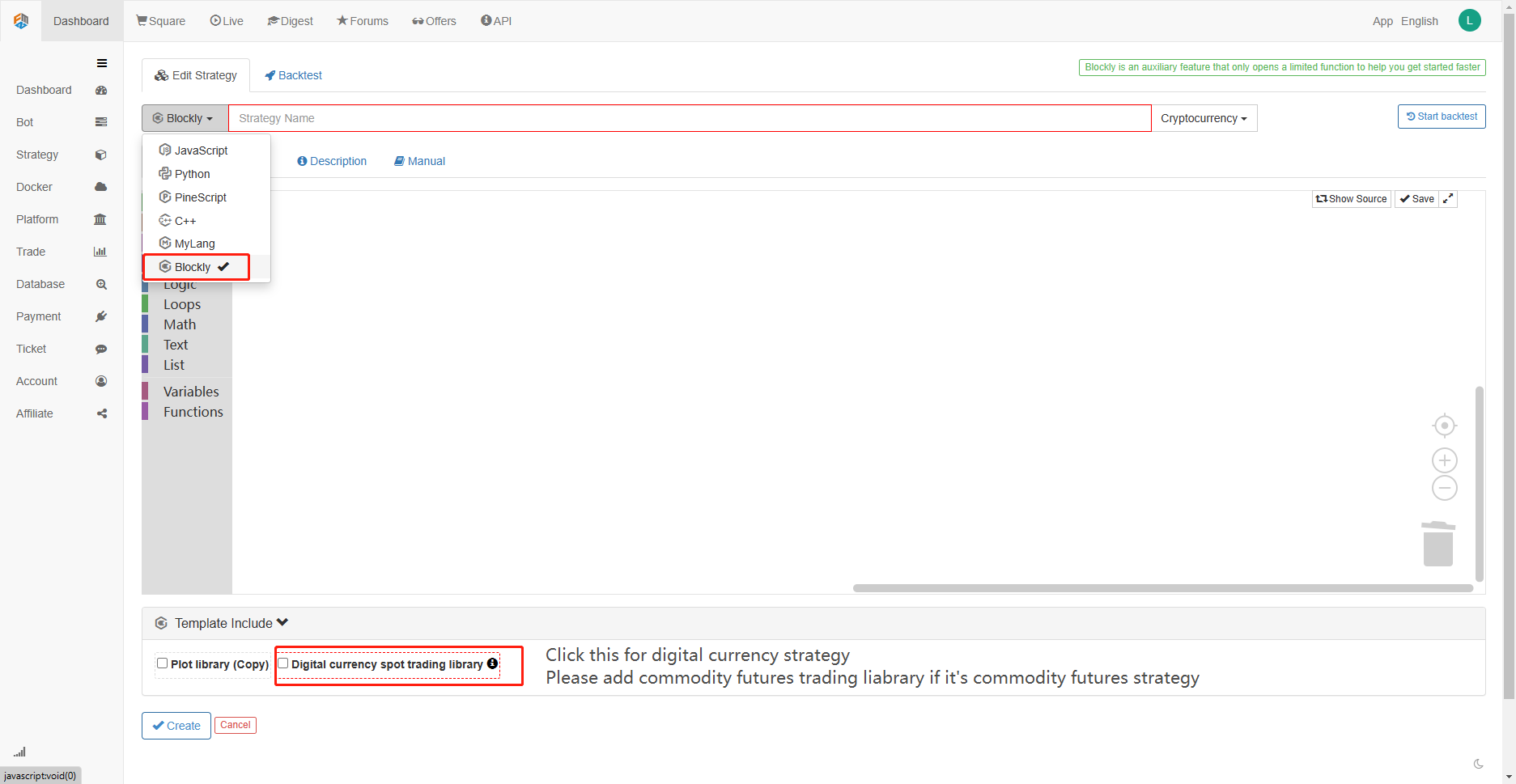Viewport: 1516px width, 784px height.
Task: Enable the Plot library (Copy) checkbox
Action: pos(163,663)
